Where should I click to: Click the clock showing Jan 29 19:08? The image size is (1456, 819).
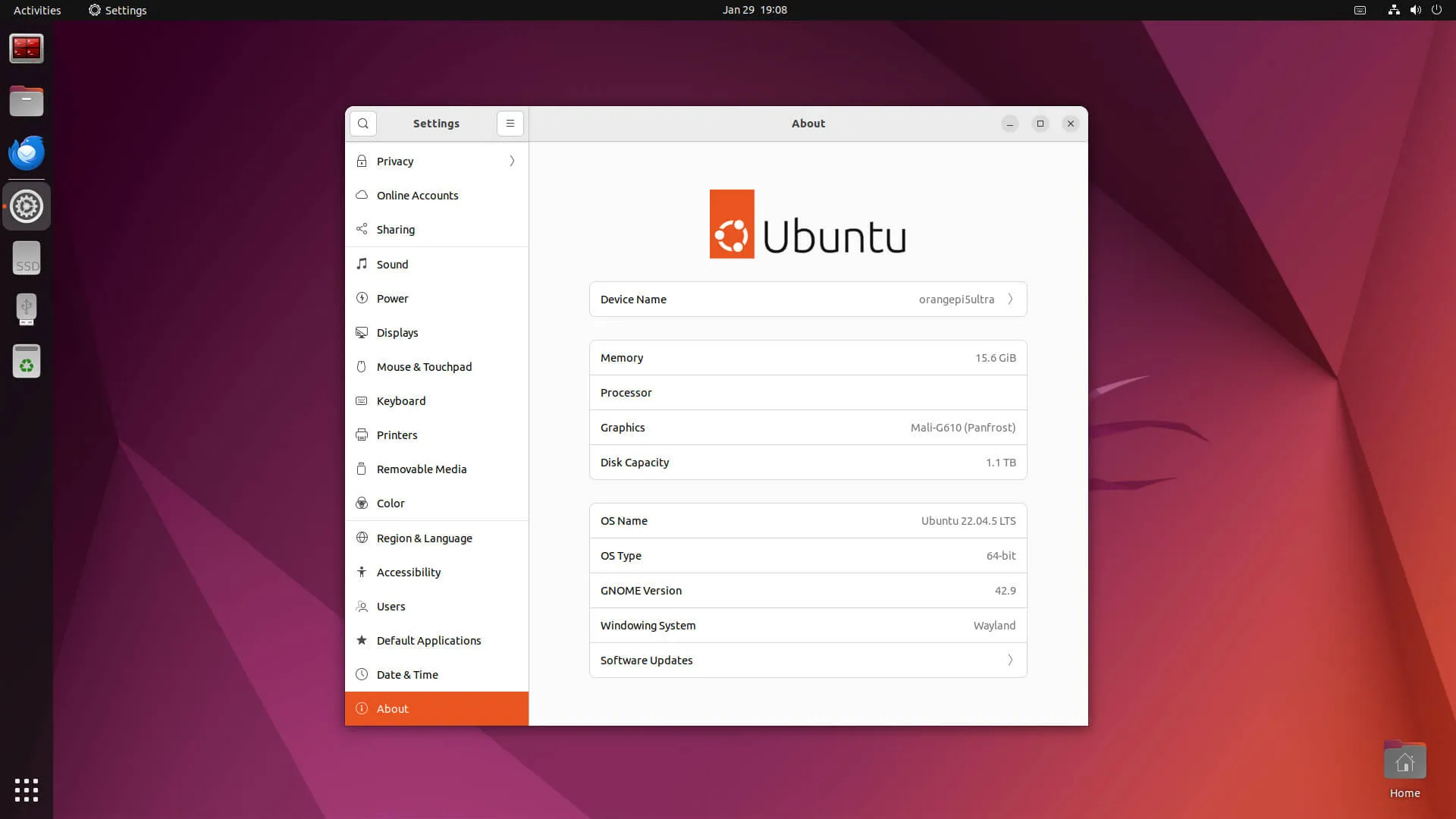click(755, 10)
